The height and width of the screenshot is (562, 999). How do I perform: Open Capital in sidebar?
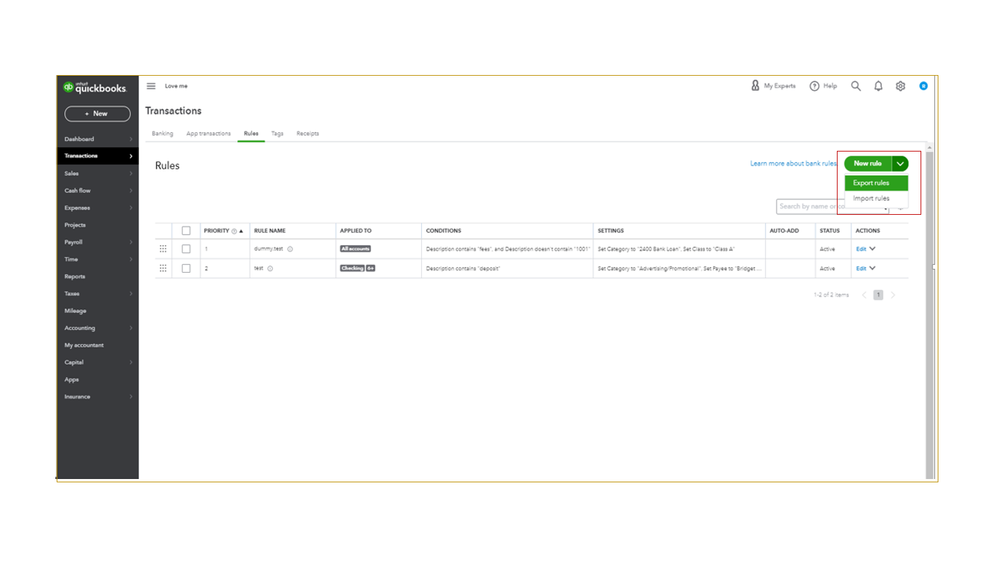[x=97, y=363]
